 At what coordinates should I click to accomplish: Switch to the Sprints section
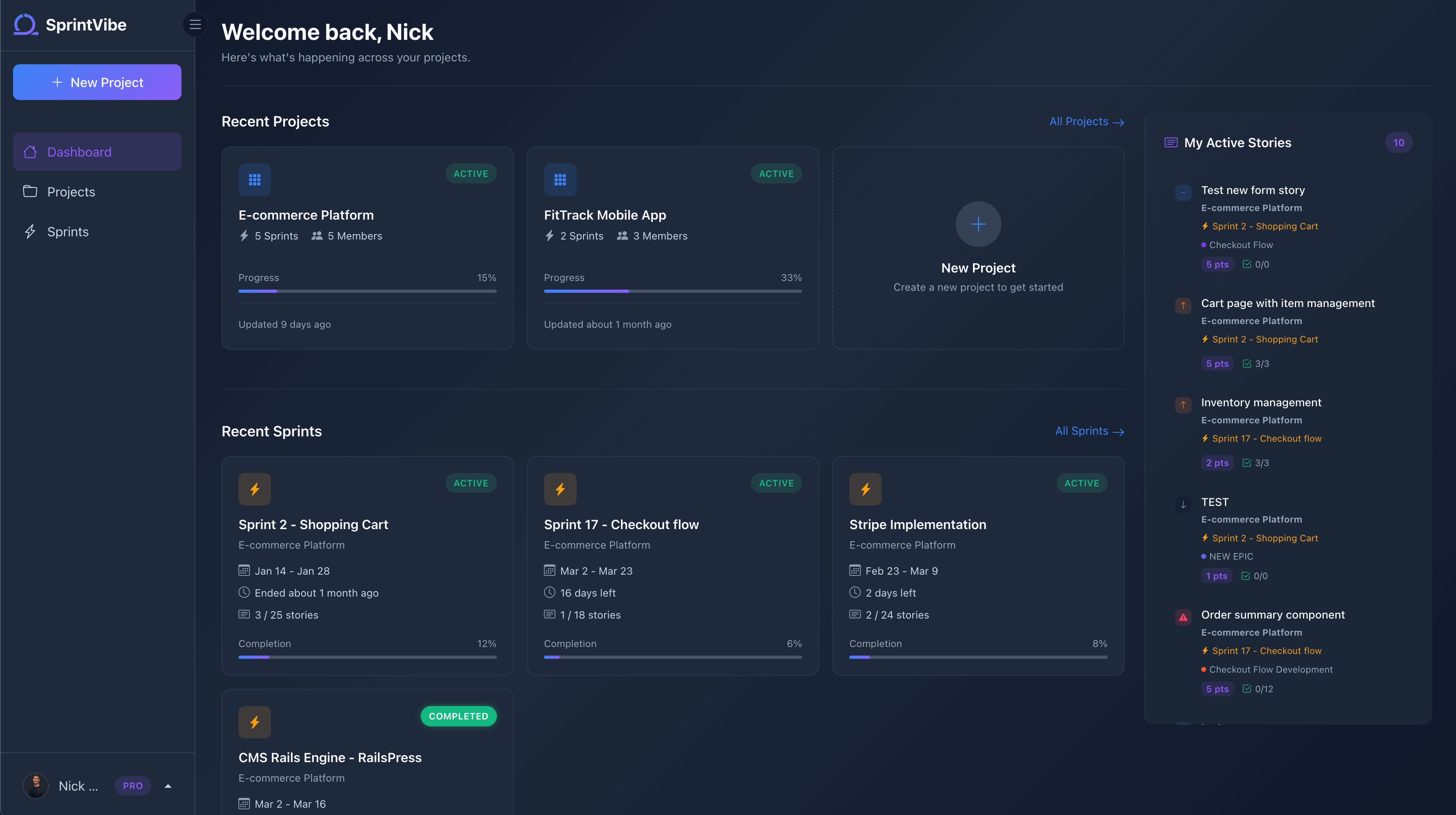pyautogui.click(x=67, y=231)
